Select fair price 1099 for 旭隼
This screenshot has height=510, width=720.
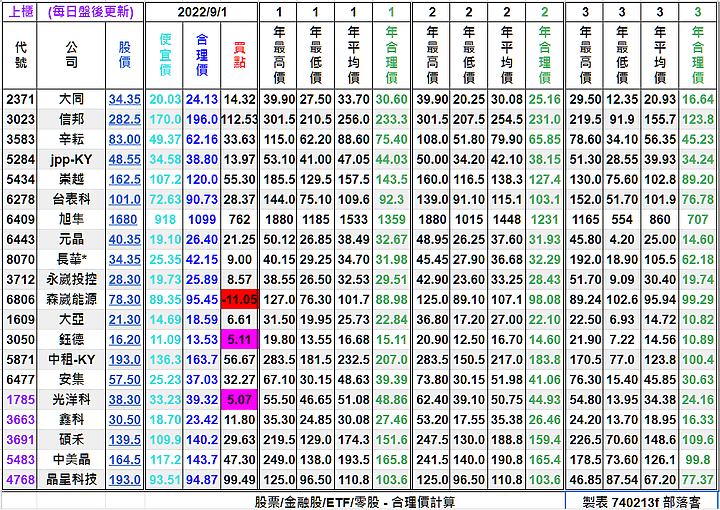coord(202,219)
